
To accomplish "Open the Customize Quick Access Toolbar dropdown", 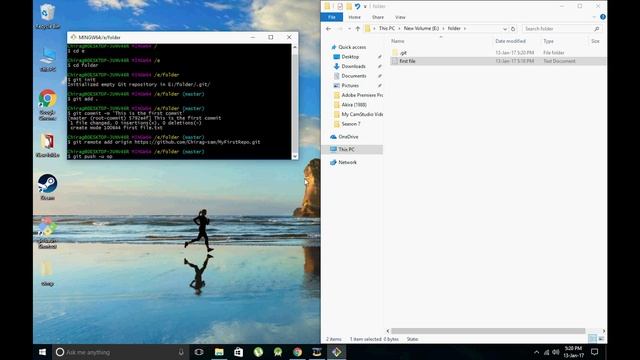I will pyautogui.click(x=365, y=7).
